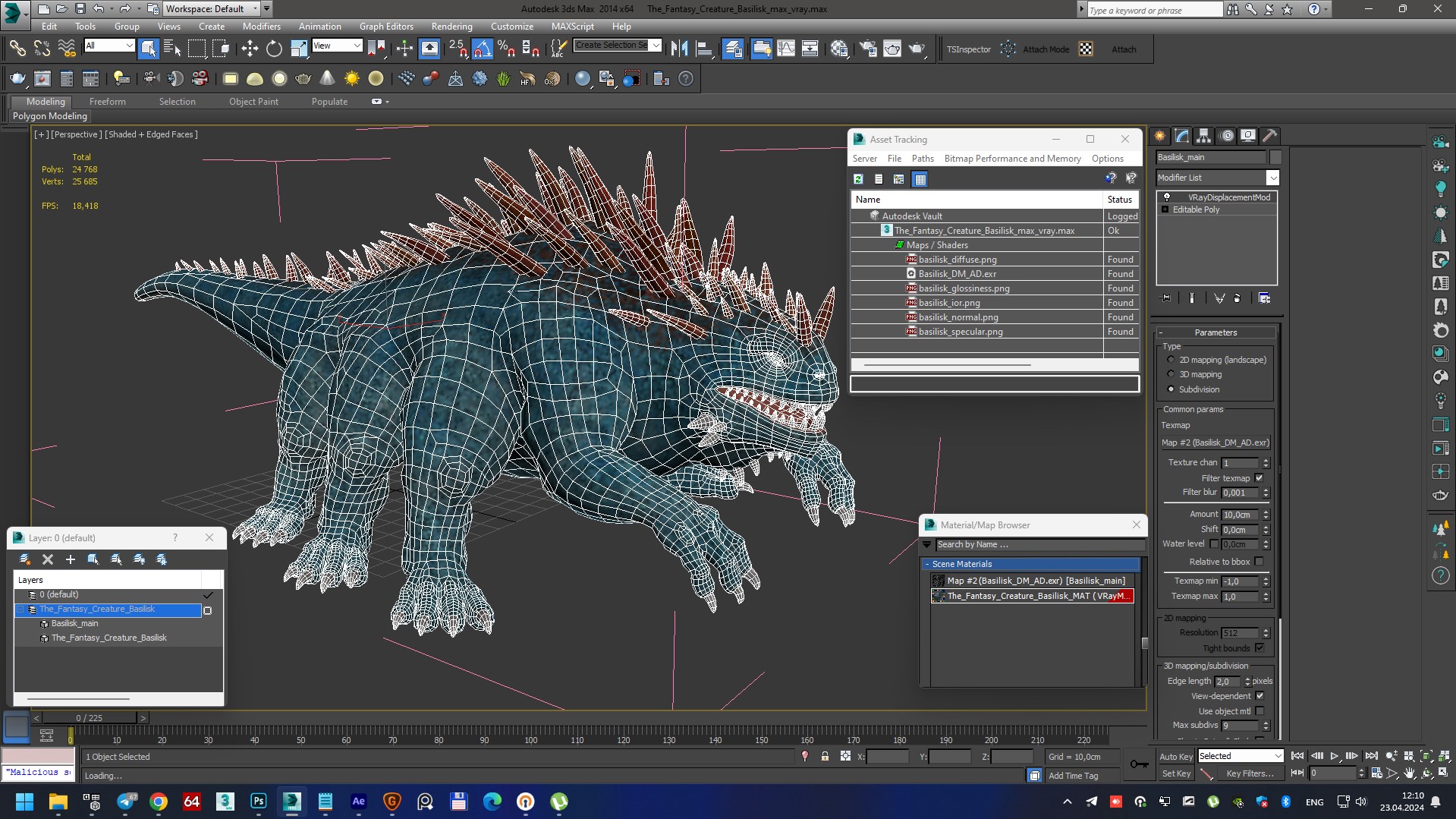Collapse the Scene Materials group
The image size is (1456, 819).
coord(1030,564)
